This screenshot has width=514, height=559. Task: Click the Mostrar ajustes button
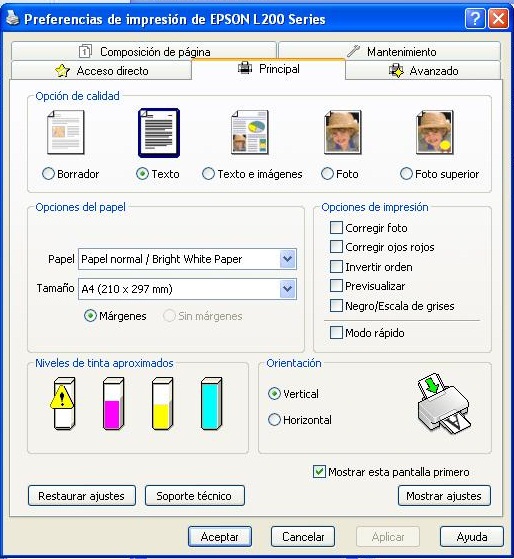444,496
